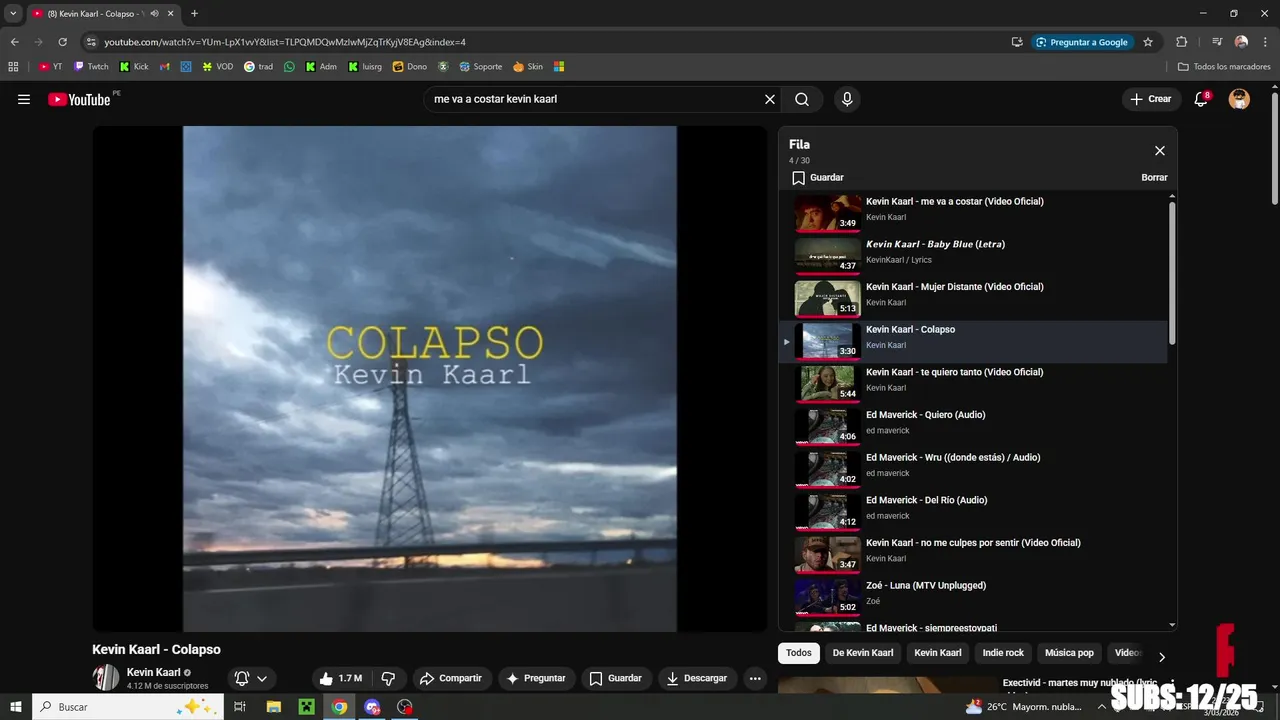Open more actions three-dot menu below video
The height and width of the screenshot is (720, 1280).
755,678
